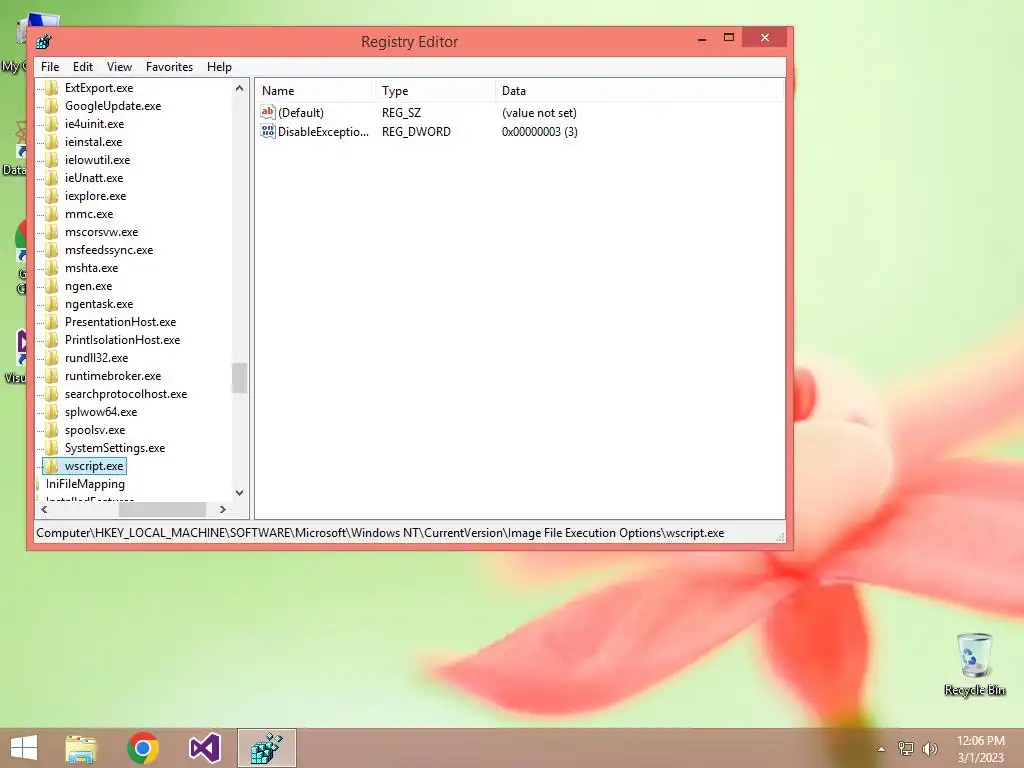Screen dimensions: 1024x768
Task: Launch File Explorer from the taskbar
Action: pyautogui.click(x=81, y=748)
